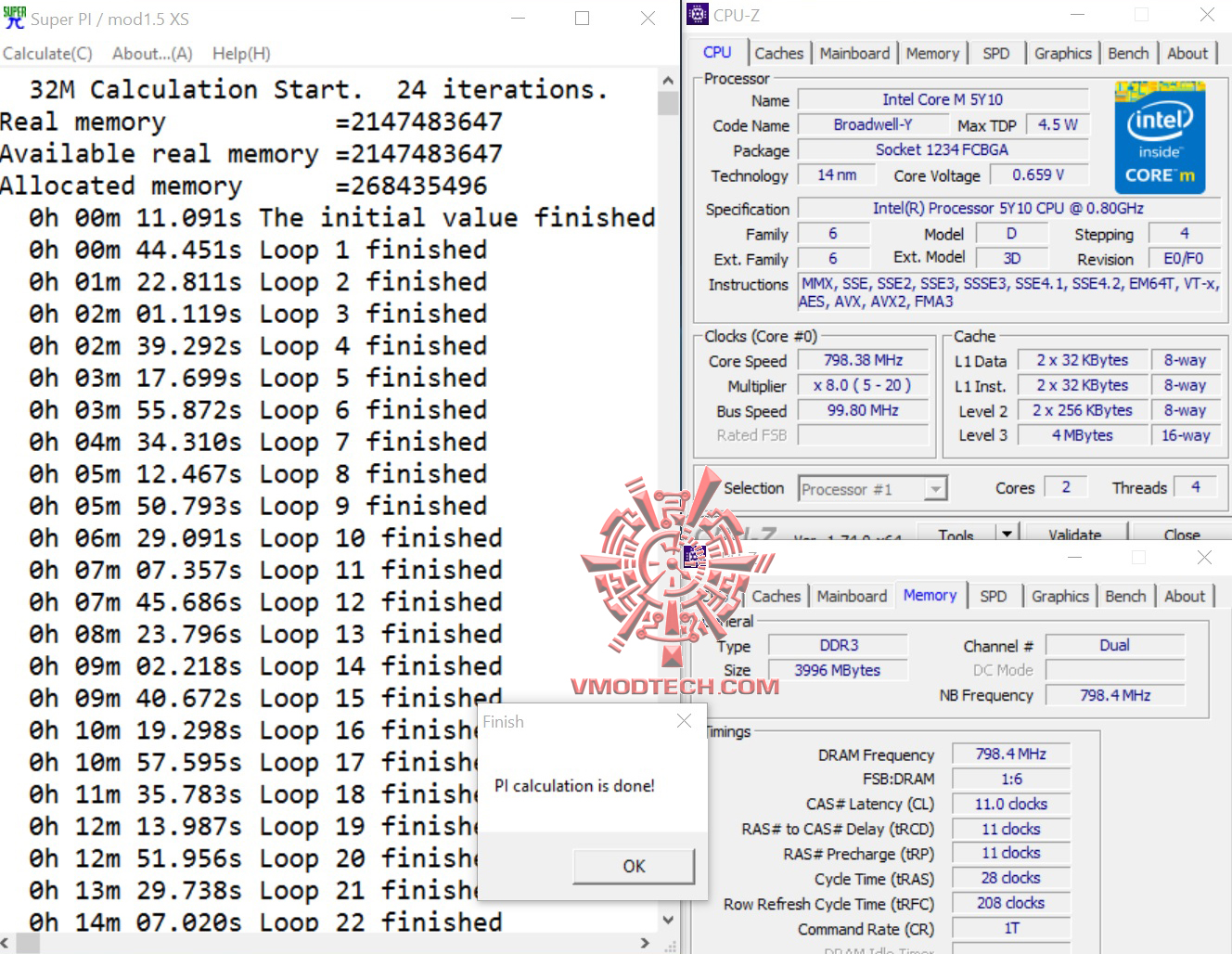The width and height of the screenshot is (1232, 954).
Task: Open Mainboard tab in the CPU-Z processor window
Action: point(854,54)
